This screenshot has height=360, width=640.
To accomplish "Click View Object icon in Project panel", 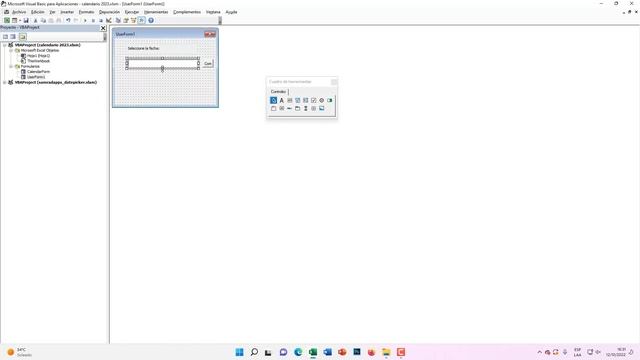I will (13, 37).
